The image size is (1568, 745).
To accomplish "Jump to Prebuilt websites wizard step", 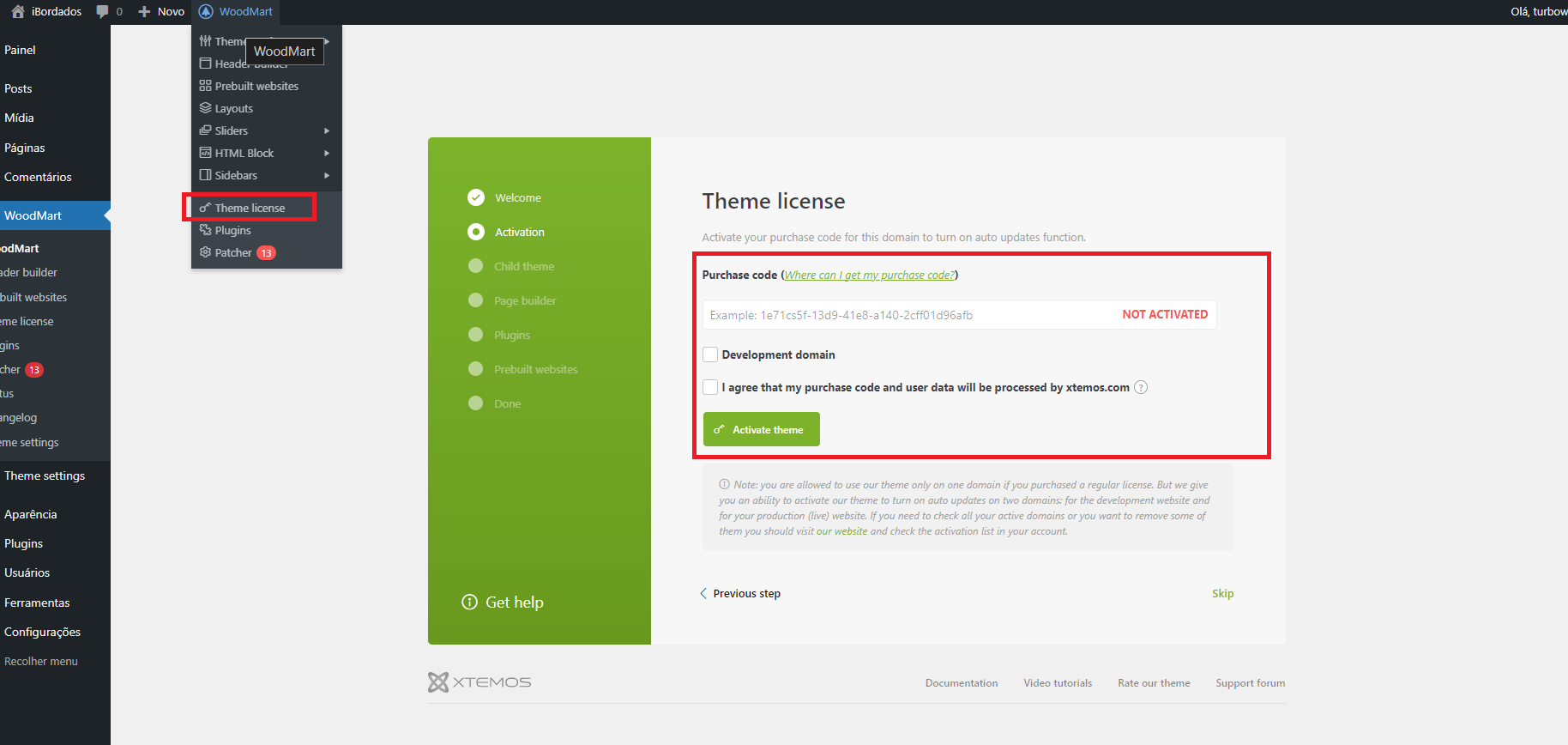I will (536, 369).
